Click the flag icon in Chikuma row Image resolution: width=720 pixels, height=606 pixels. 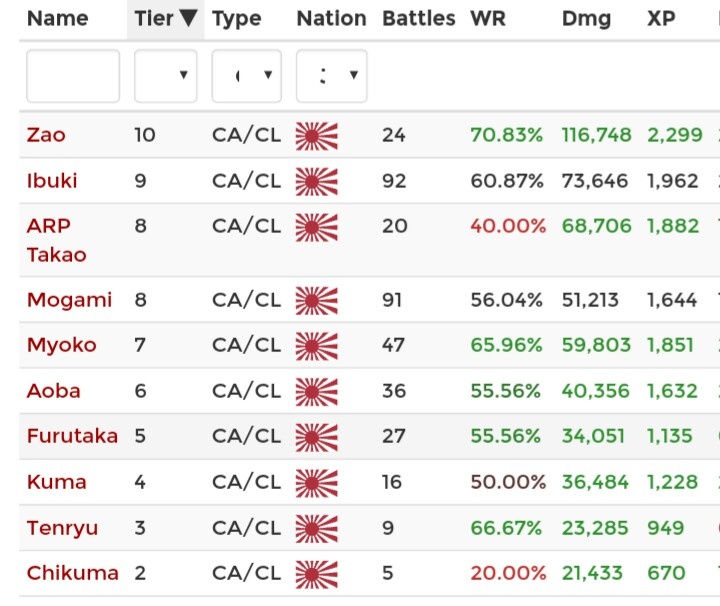(x=317, y=573)
